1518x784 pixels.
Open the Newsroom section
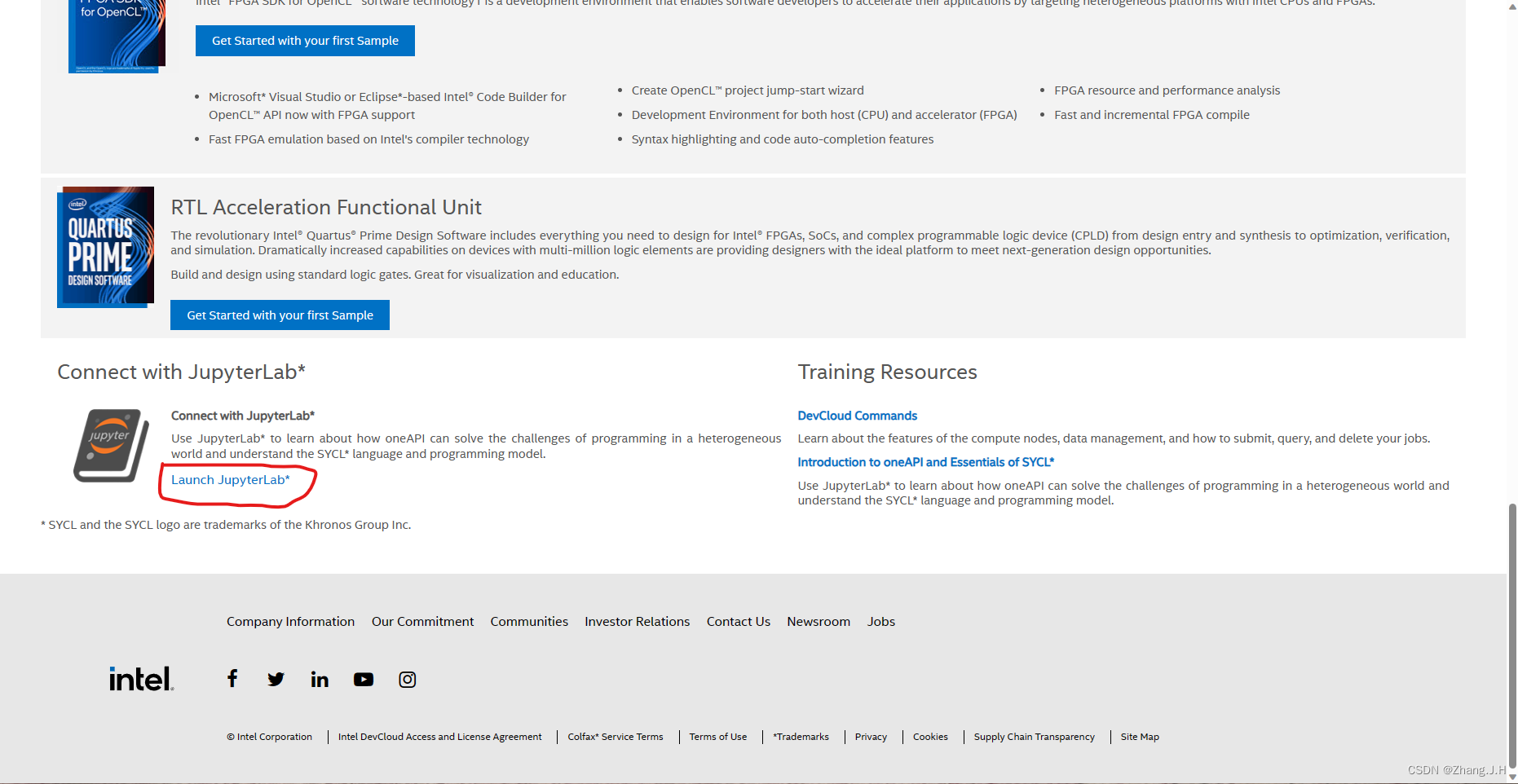pyautogui.click(x=819, y=621)
